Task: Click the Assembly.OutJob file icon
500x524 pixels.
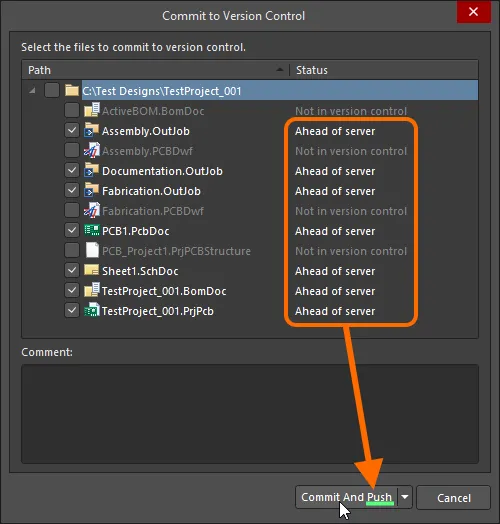Action: point(92,130)
